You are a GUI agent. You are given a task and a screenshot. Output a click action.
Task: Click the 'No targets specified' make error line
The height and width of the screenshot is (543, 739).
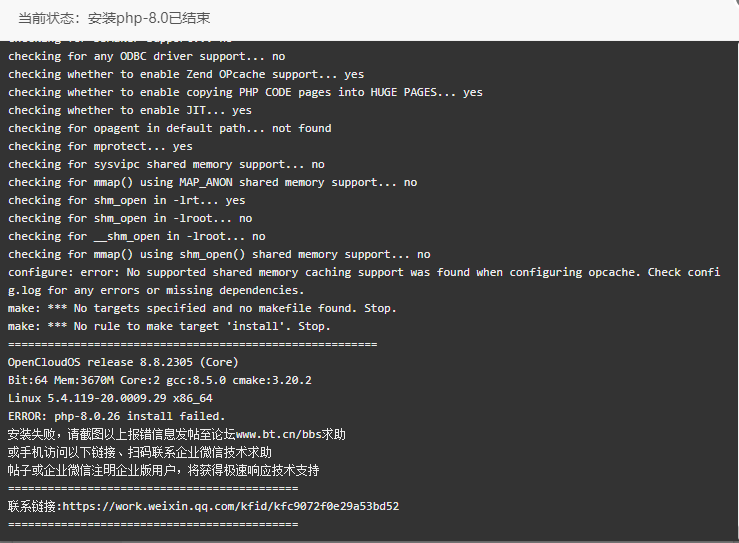point(202,308)
